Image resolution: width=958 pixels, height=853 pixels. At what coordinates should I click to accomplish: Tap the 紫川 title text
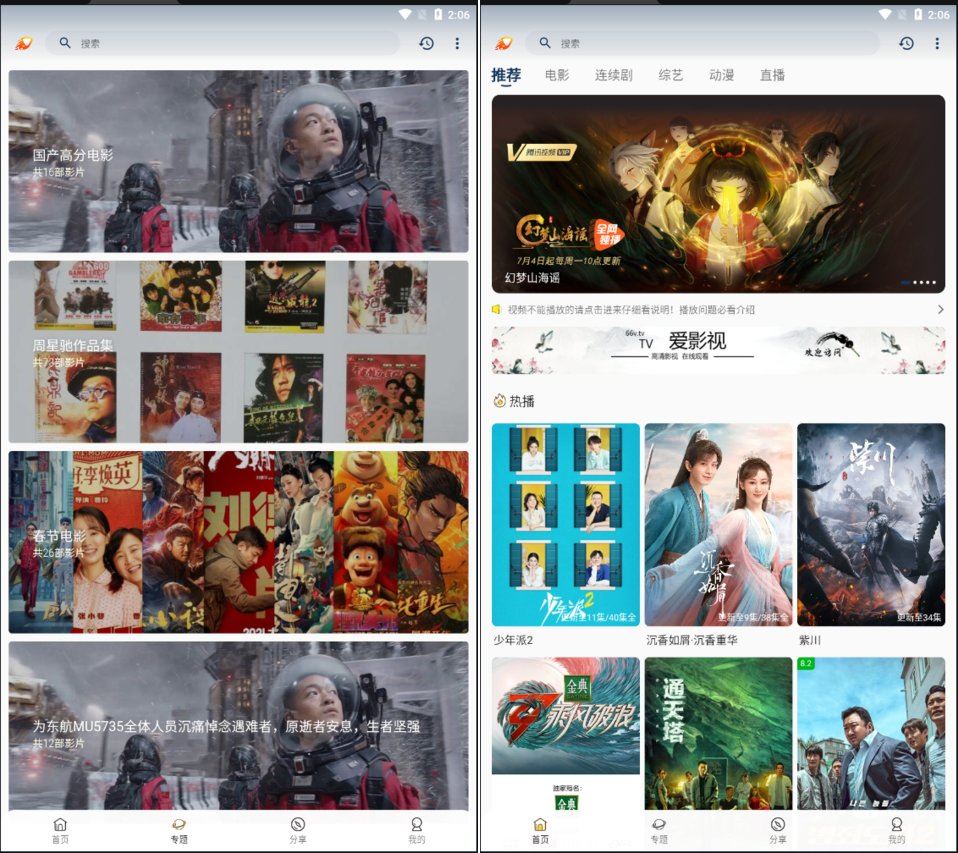(810, 640)
